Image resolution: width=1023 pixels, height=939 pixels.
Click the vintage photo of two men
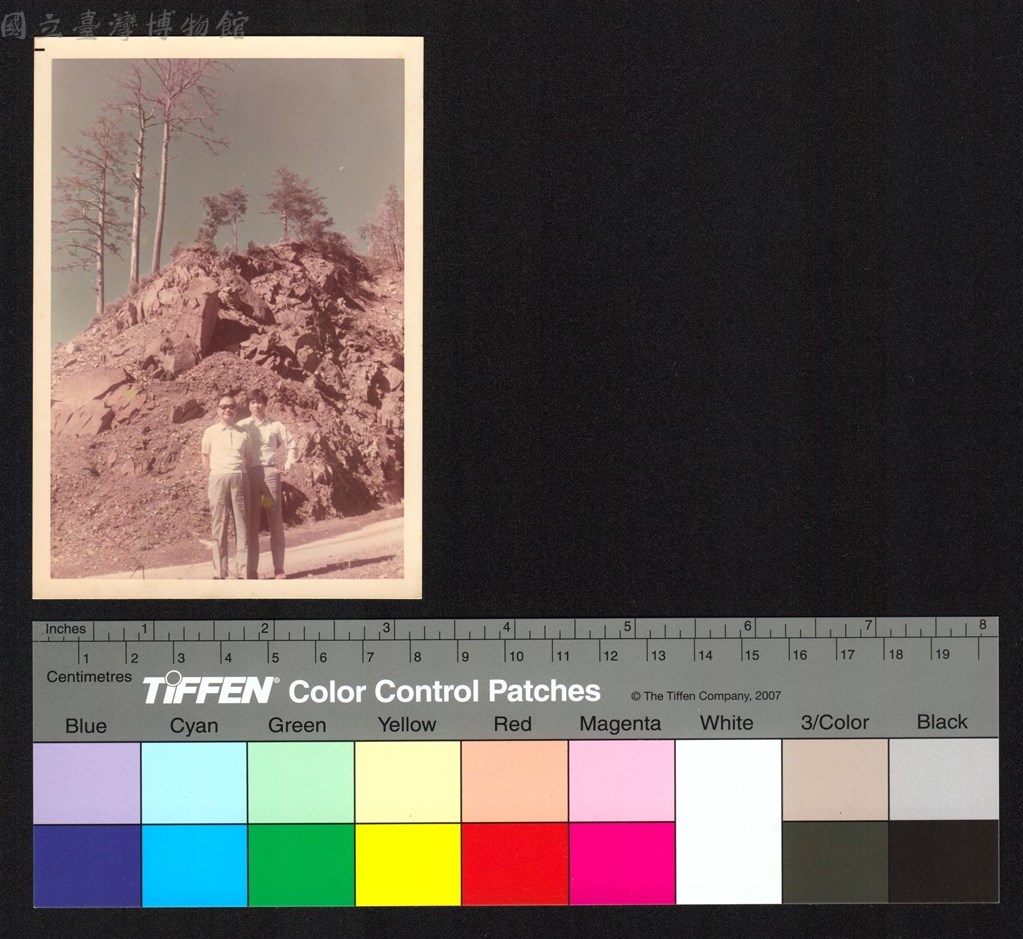[x=228, y=318]
